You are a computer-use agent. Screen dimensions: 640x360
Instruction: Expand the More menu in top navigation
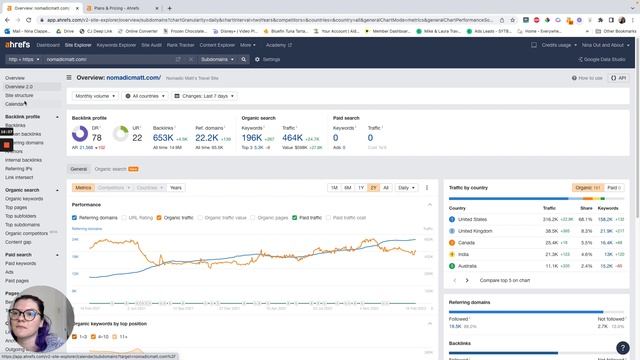click(248, 45)
